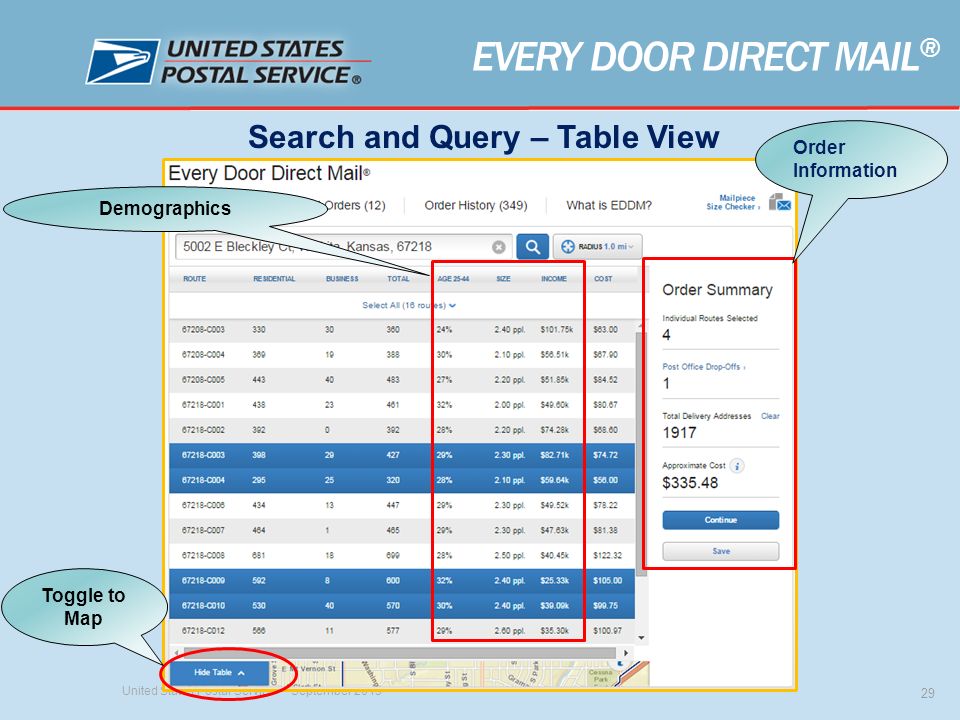Image resolution: width=960 pixels, height=720 pixels.
Task: Clear the address field with X icon
Action: [x=499, y=247]
